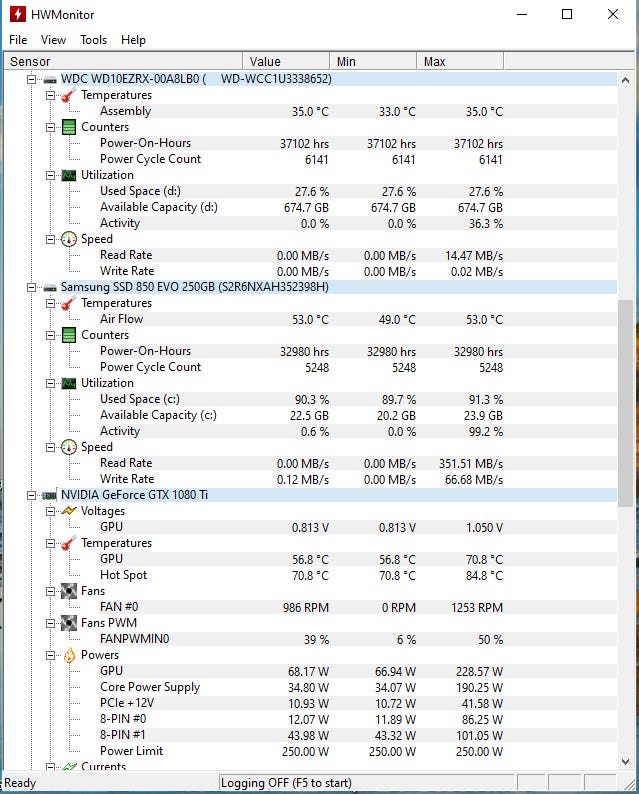Viewport: 639px width, 794px height.
Task: Collapse the NVIDIA Fans group
Action: coord(51,591)
